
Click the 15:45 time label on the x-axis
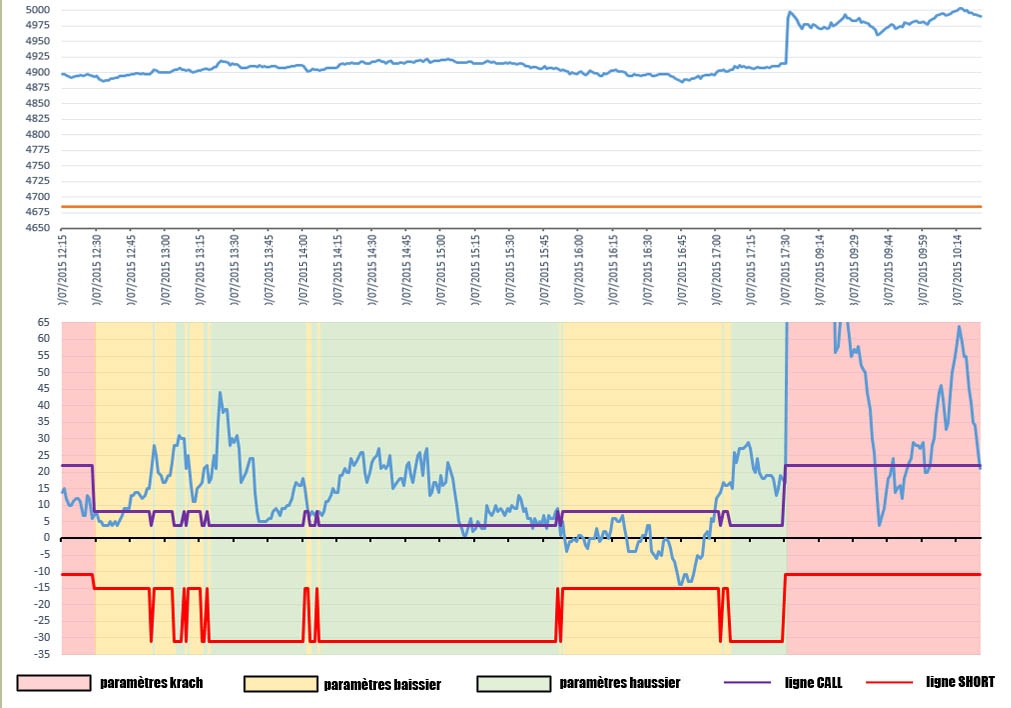coord(545,270)
